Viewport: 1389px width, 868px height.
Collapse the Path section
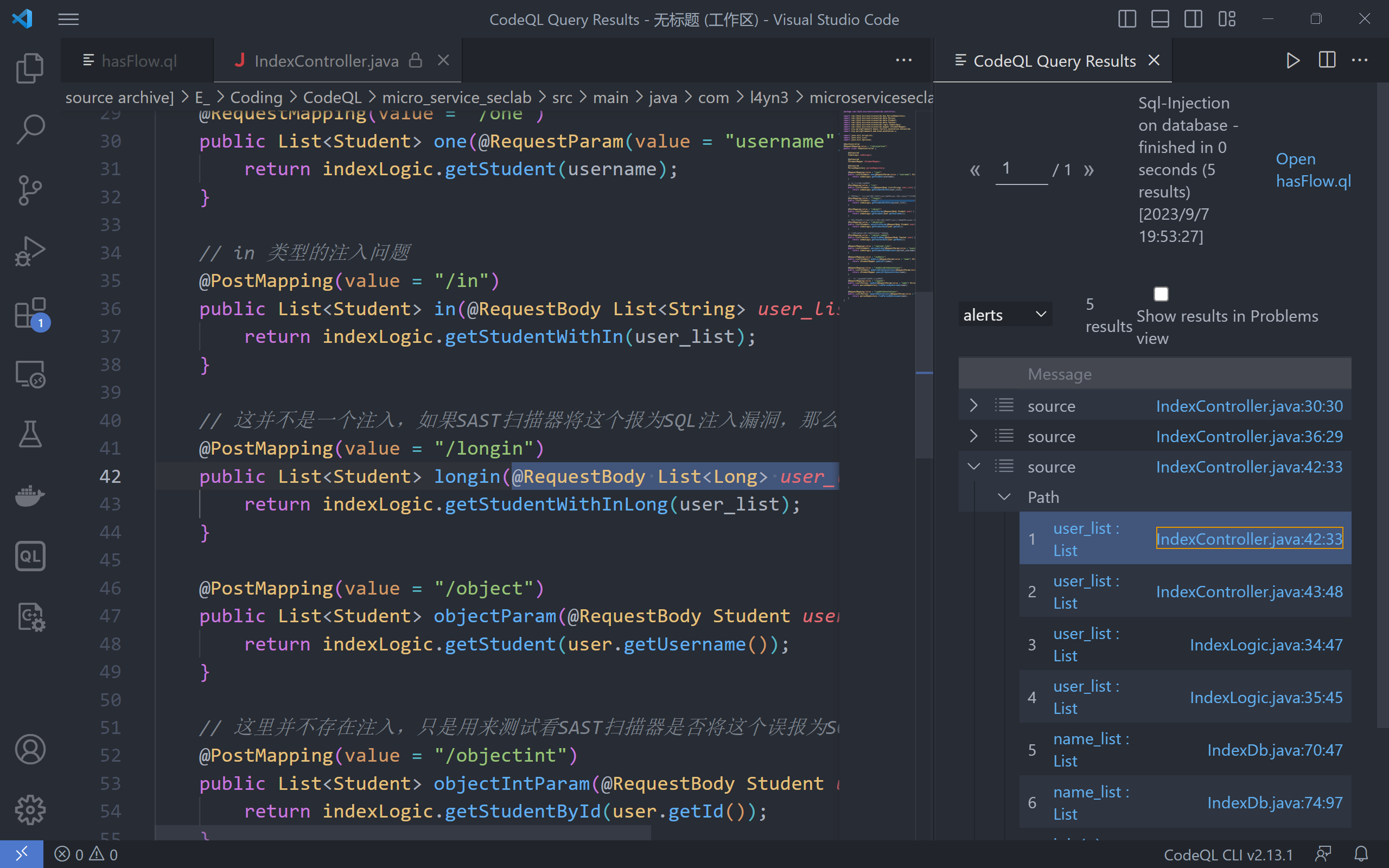point(1003,496)
